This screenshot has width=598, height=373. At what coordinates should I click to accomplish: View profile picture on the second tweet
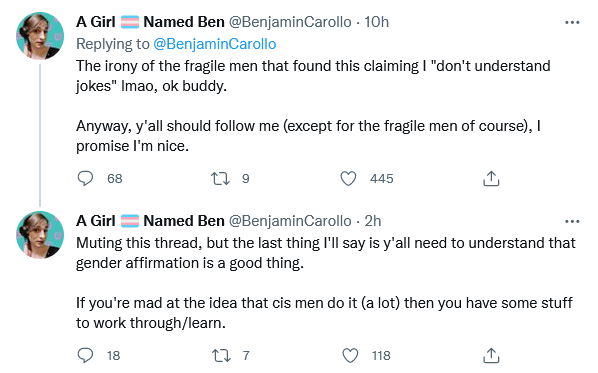tap(40, 235)
